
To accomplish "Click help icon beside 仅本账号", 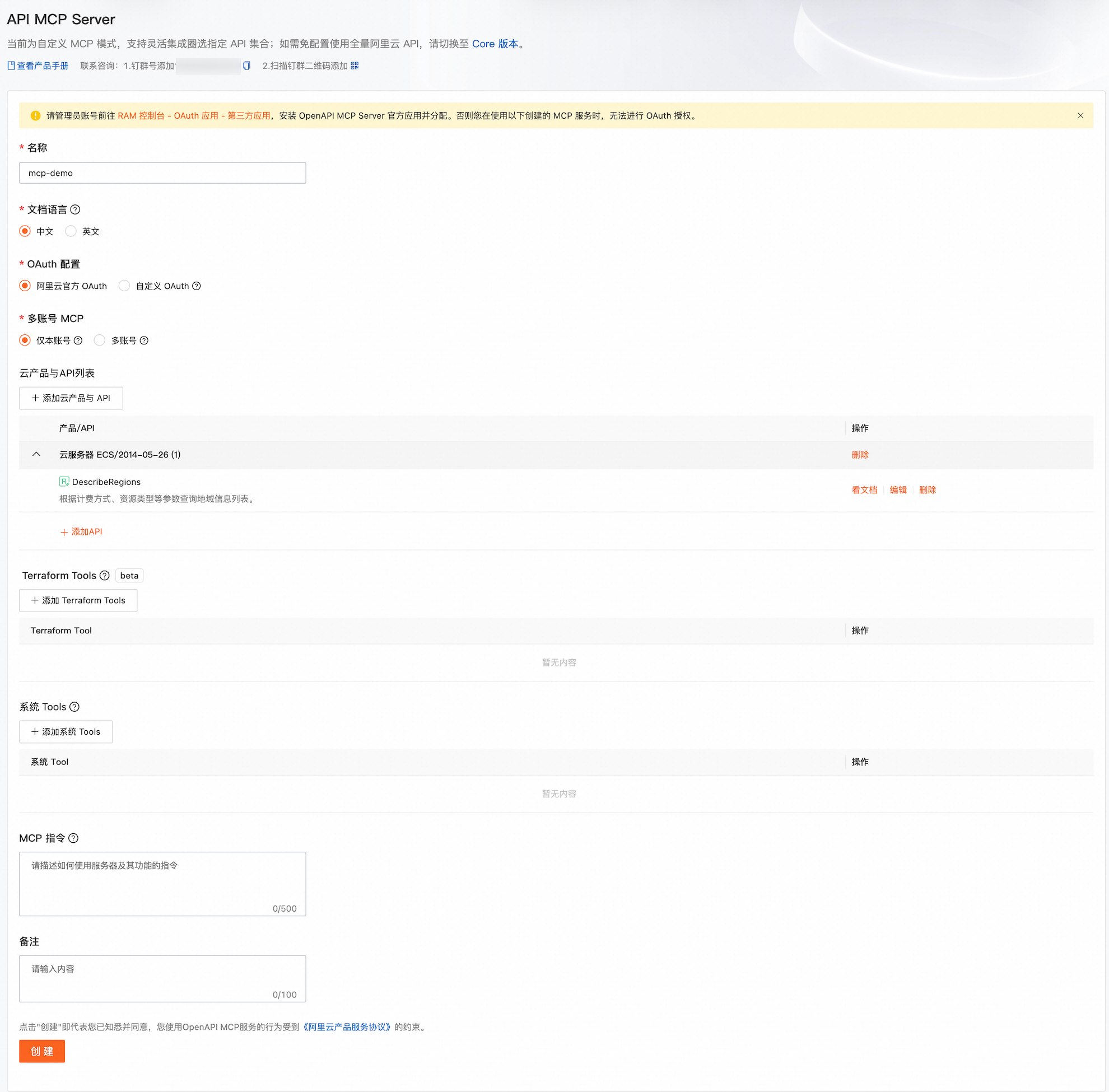I will (78, 340).
